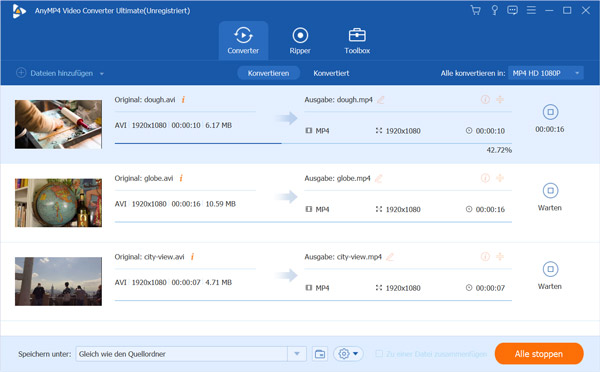
Task: Click the Ausgabe: globe.mp4 label
Action: pyautogui.click(x=337, y=178)
